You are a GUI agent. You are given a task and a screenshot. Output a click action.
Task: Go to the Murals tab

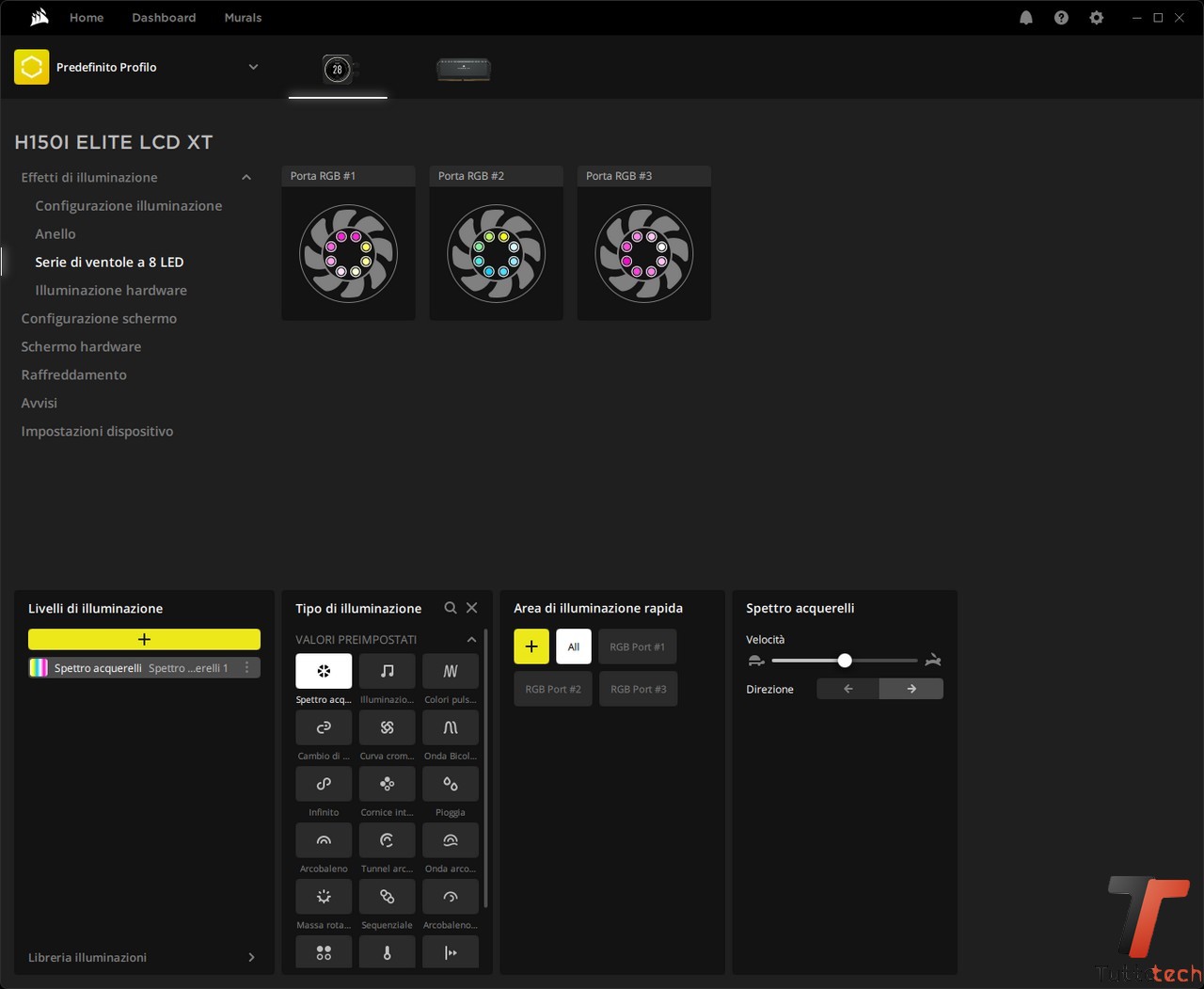click(243, 18)
